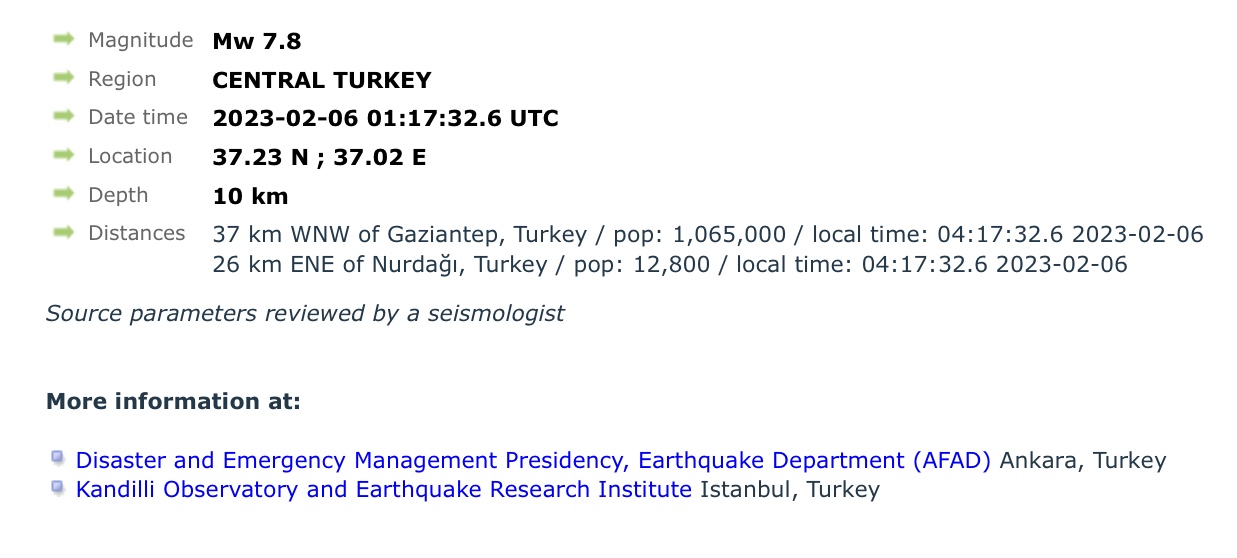Click the green arrow beside Region
1237x558 pixels.
(64, 78)
